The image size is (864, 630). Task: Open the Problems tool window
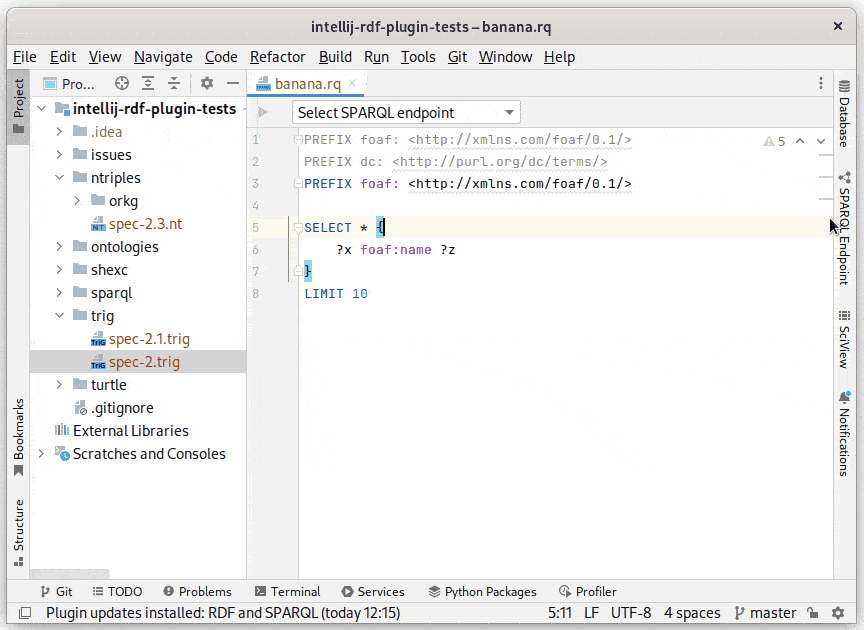point(197,591)
